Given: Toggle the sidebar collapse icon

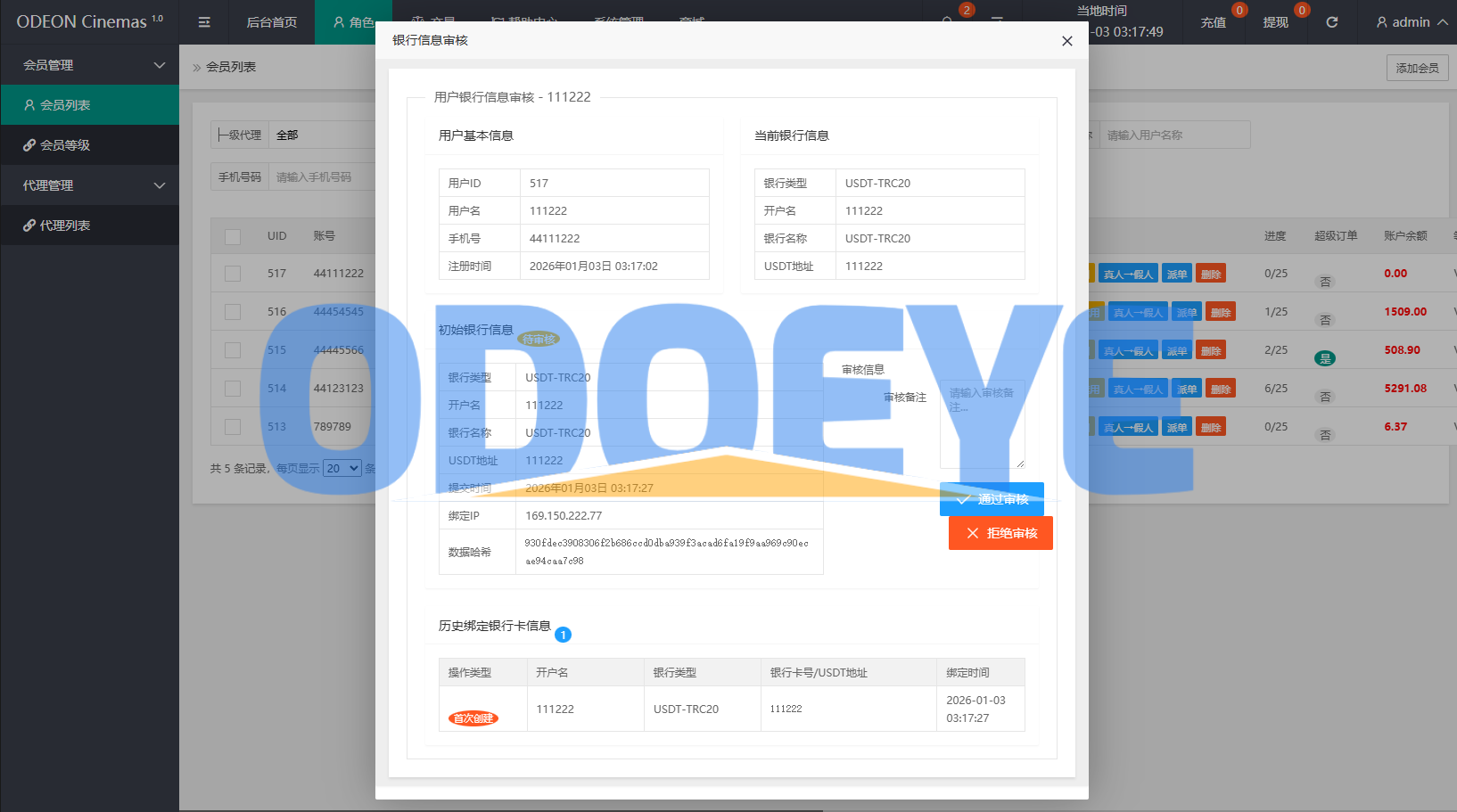Looking at the screenshot, I should (x=204, y=22).
